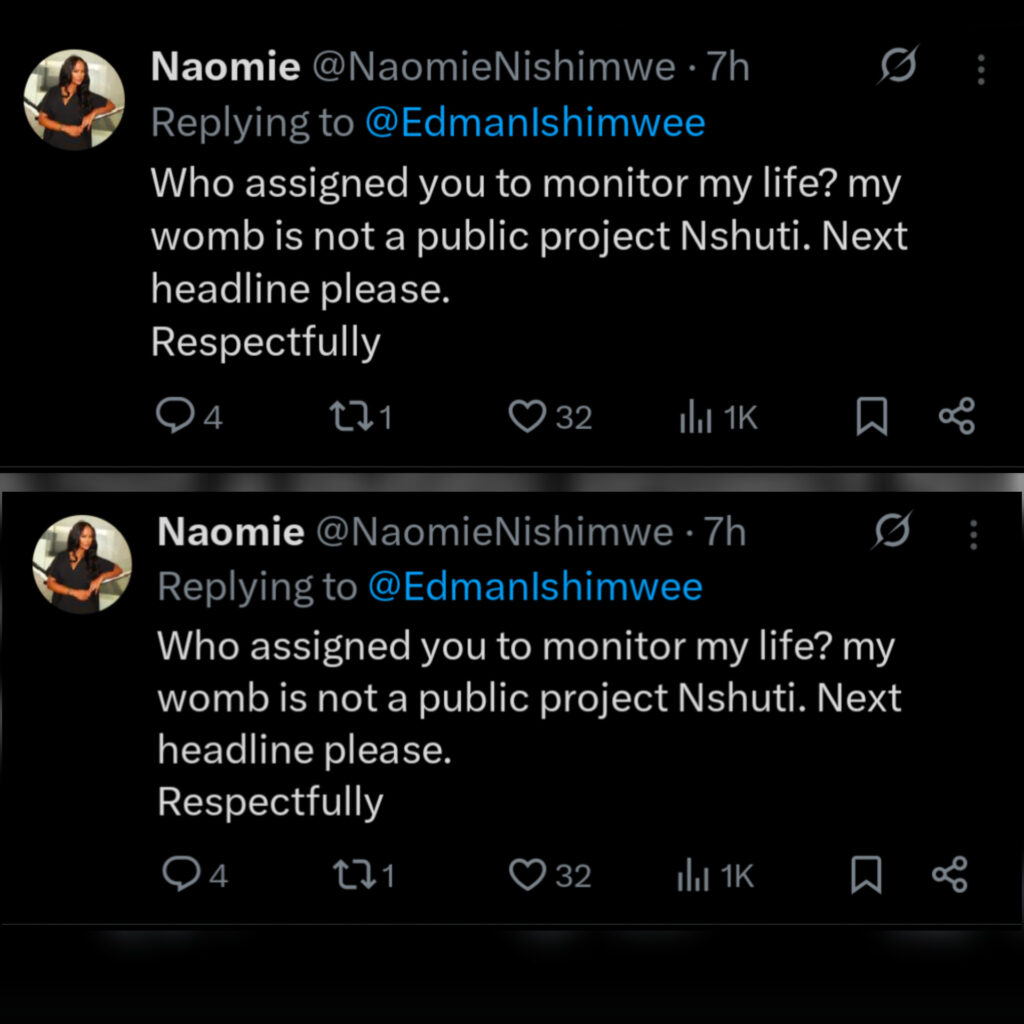Screen dimensions: 1024x1024
Task: Open Naomie's profile picture in top tweet
Action: [x=74, y=100]
